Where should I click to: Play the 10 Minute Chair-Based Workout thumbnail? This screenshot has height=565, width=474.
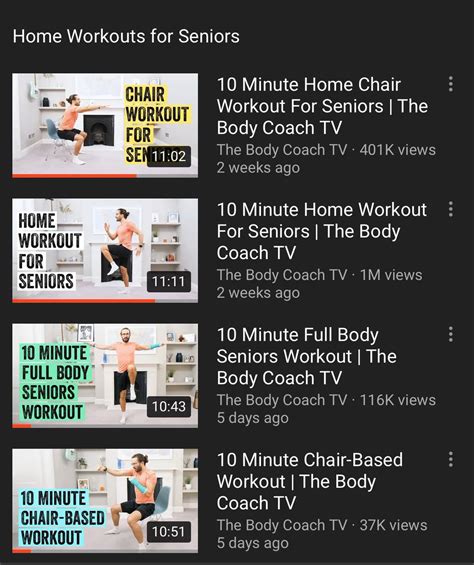click(105, 501)
